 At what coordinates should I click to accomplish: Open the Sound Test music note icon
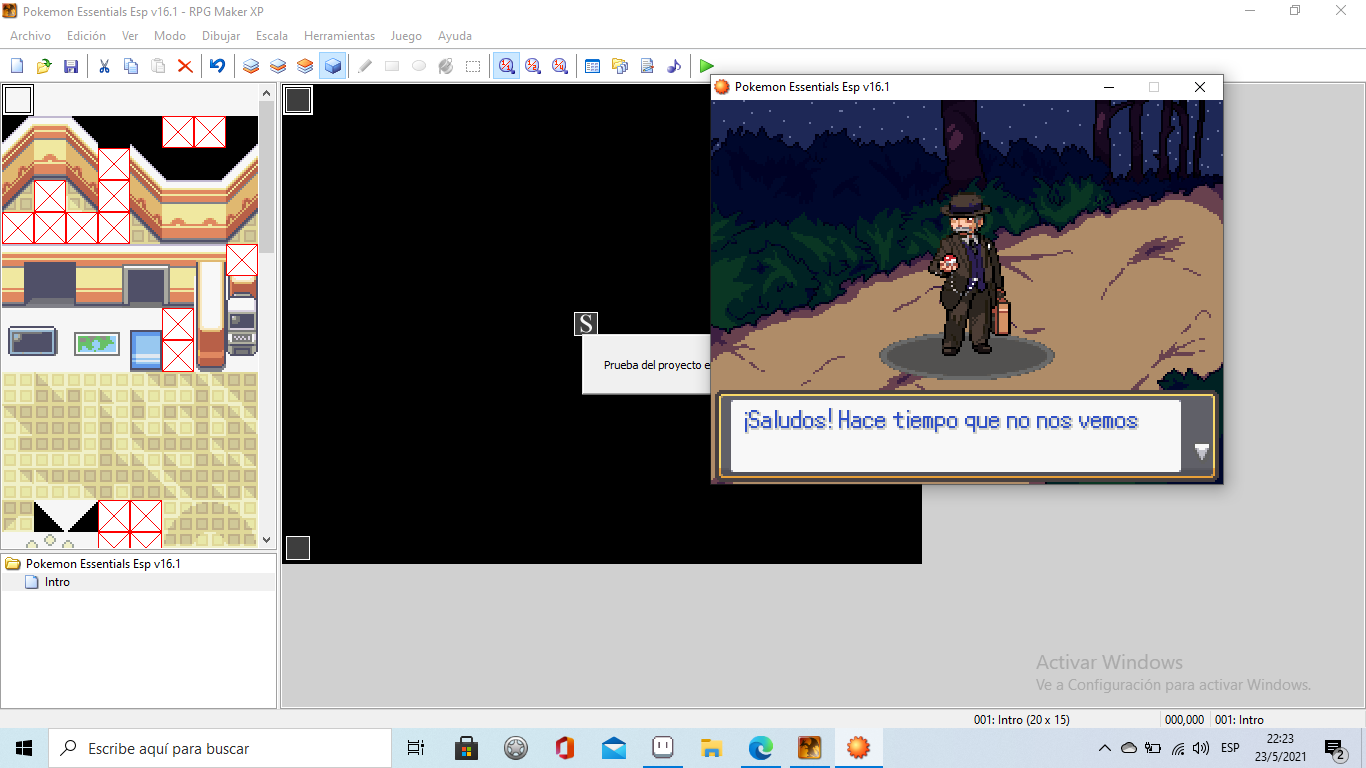pos(674,66)
